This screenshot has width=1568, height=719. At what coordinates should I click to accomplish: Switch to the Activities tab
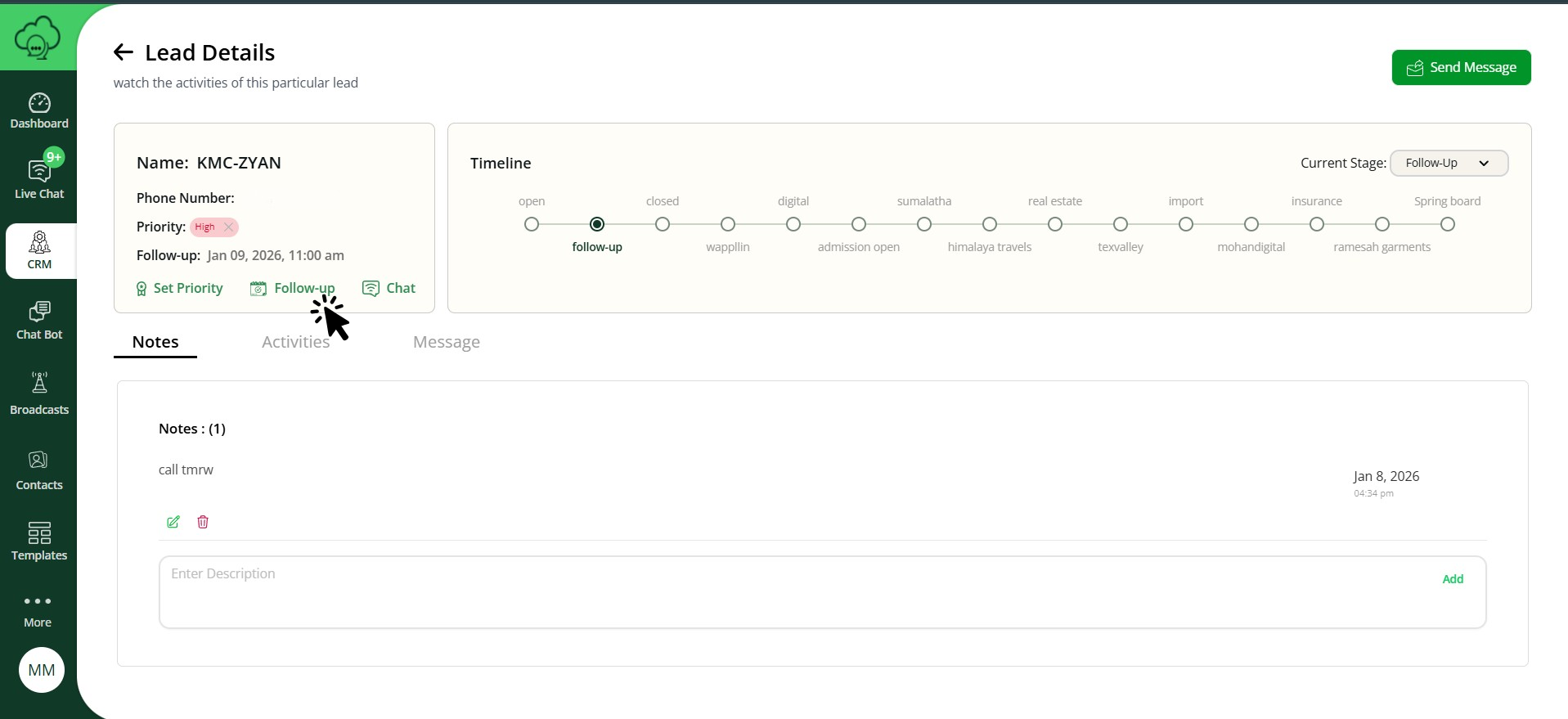point(295,342)
